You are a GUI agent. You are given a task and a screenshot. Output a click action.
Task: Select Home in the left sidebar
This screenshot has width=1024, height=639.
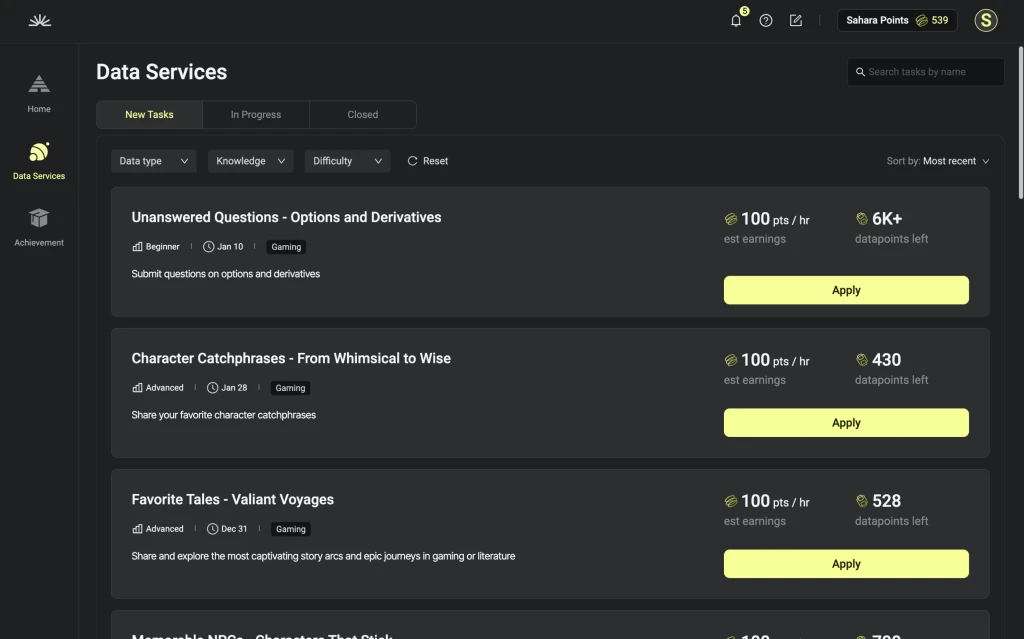click(x=38, y=92)
